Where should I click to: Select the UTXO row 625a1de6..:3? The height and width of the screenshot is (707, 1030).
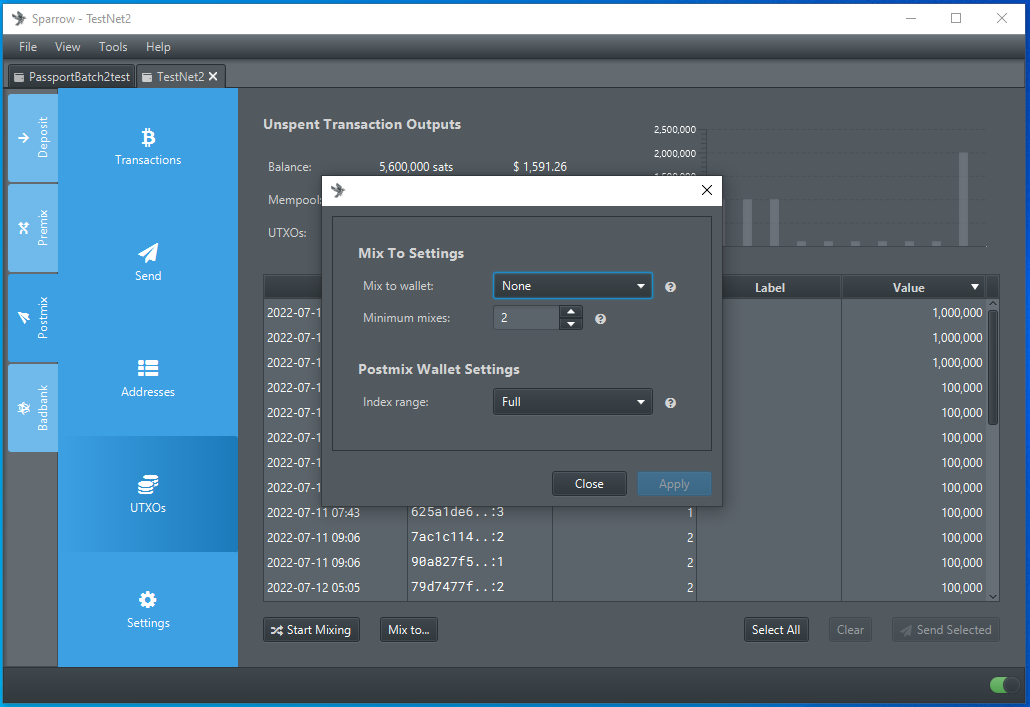[x=625, y=512]
